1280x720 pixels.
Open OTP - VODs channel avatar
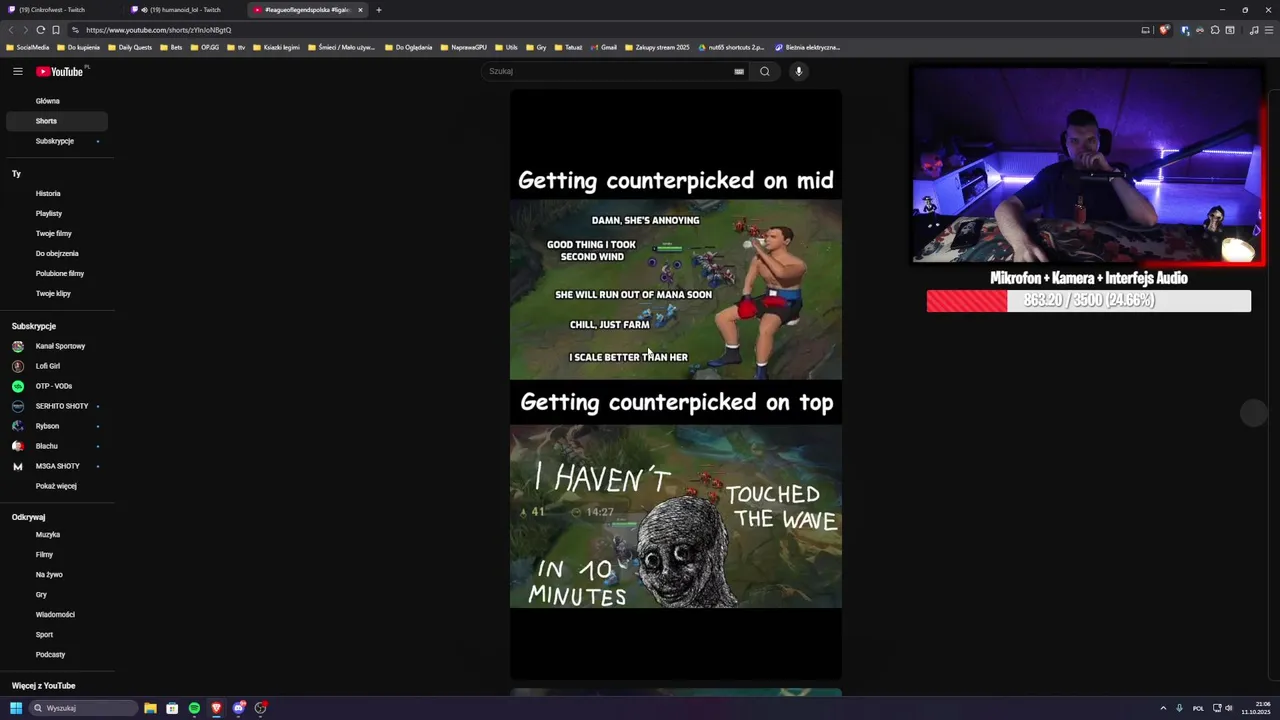tap(18, 386)
